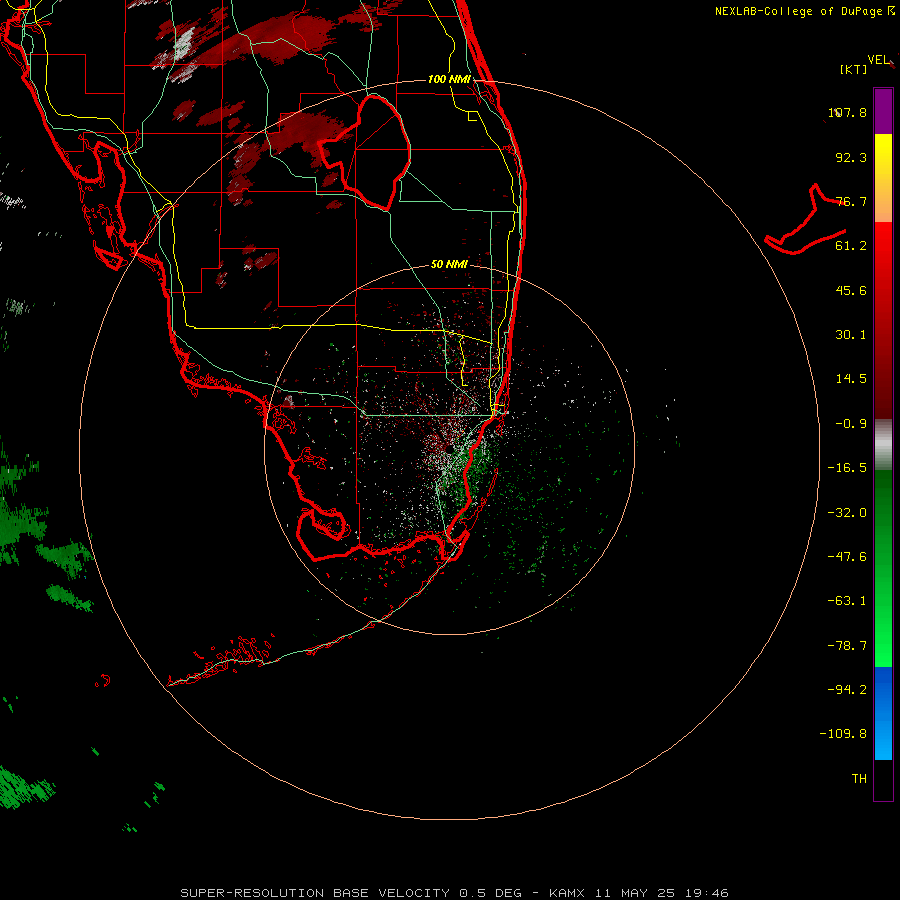This screenshot has width=900, height=900.
Task: Click the -94.2 legend value
Action: click(847, 690)
